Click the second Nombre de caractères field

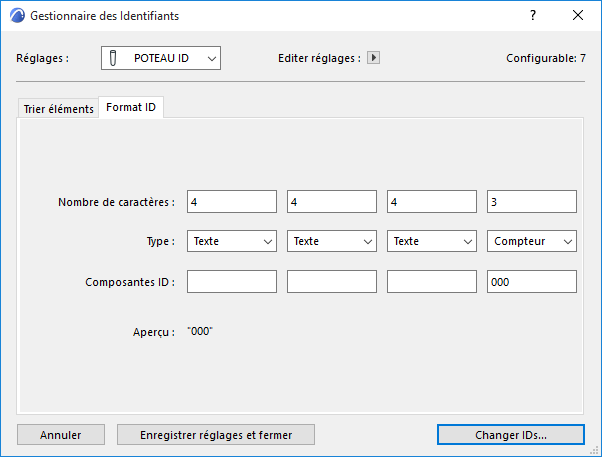click(x=331, y=201)
